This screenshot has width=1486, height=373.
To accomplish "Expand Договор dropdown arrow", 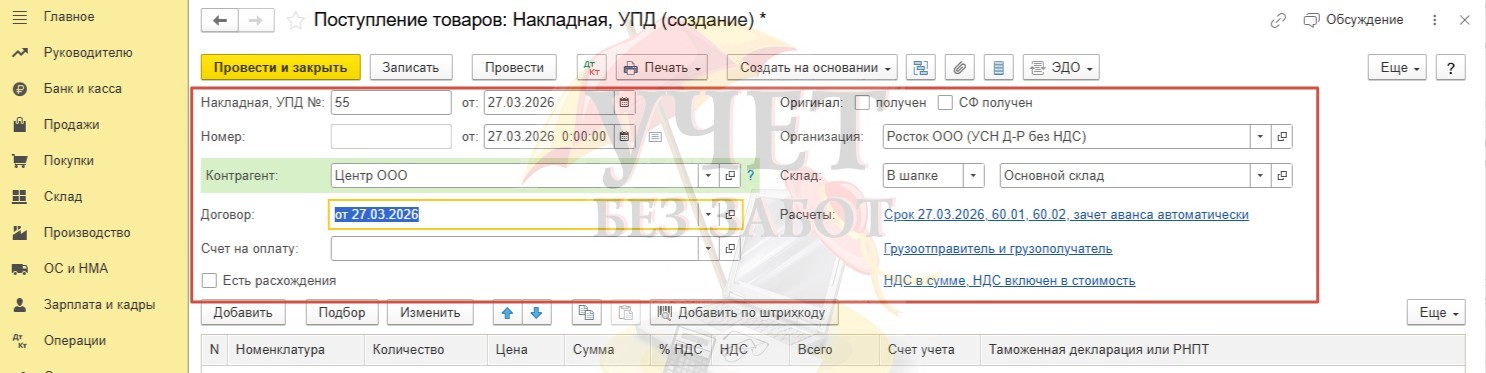I will point(709,214).
